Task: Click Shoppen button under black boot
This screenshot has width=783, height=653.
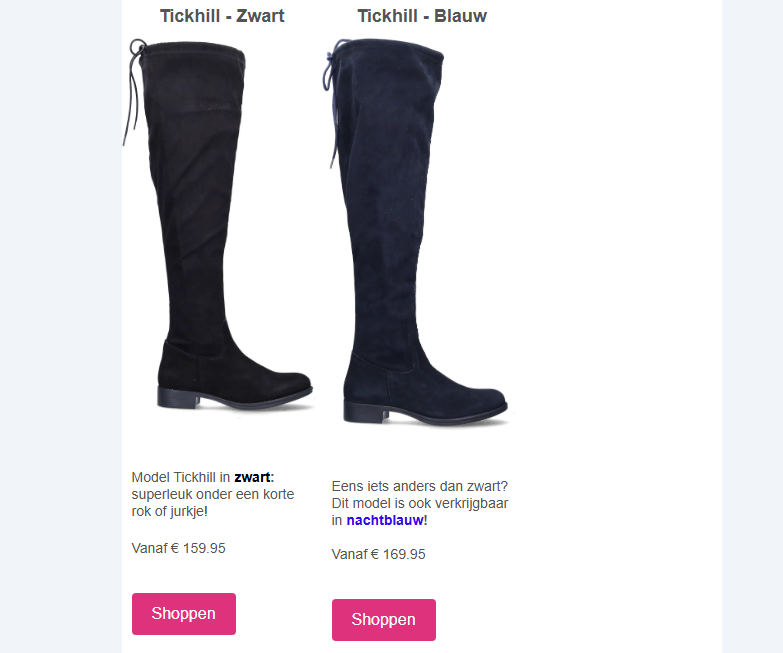Action: pos(184,614)
